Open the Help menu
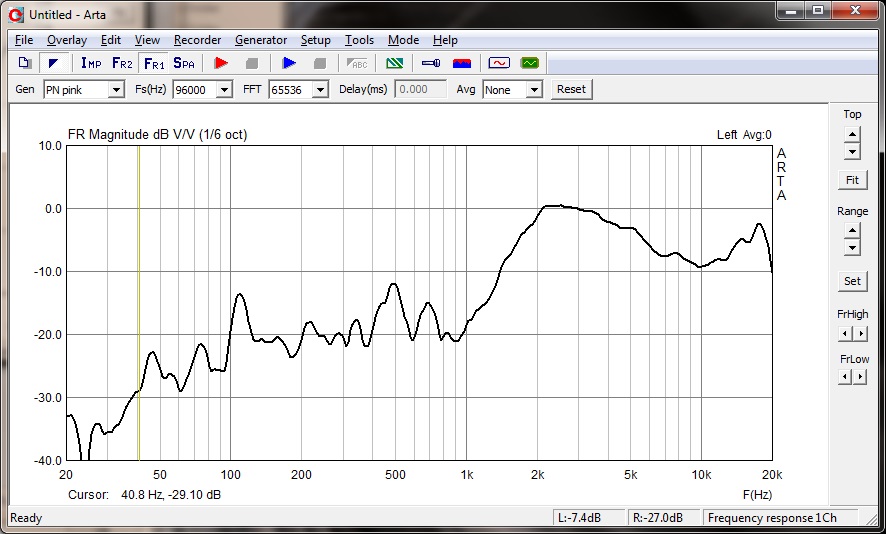 point(445,40)
